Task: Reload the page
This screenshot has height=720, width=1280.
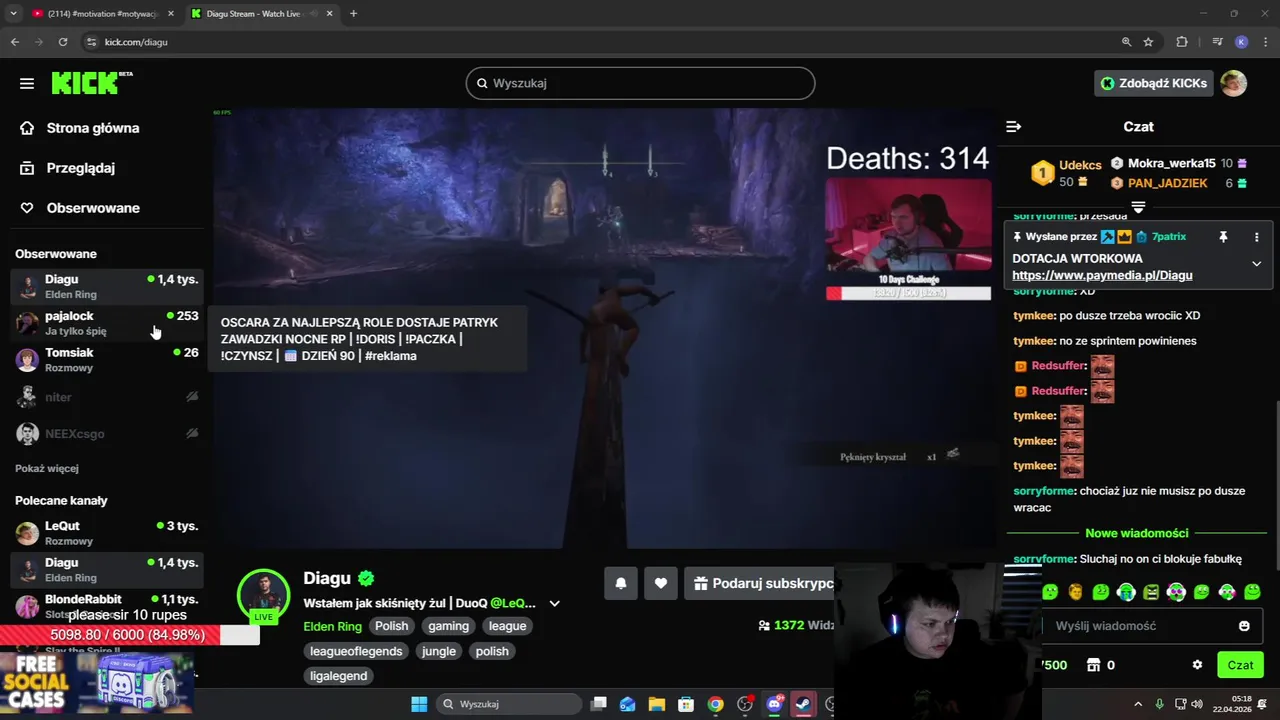Action: point(63,42)
